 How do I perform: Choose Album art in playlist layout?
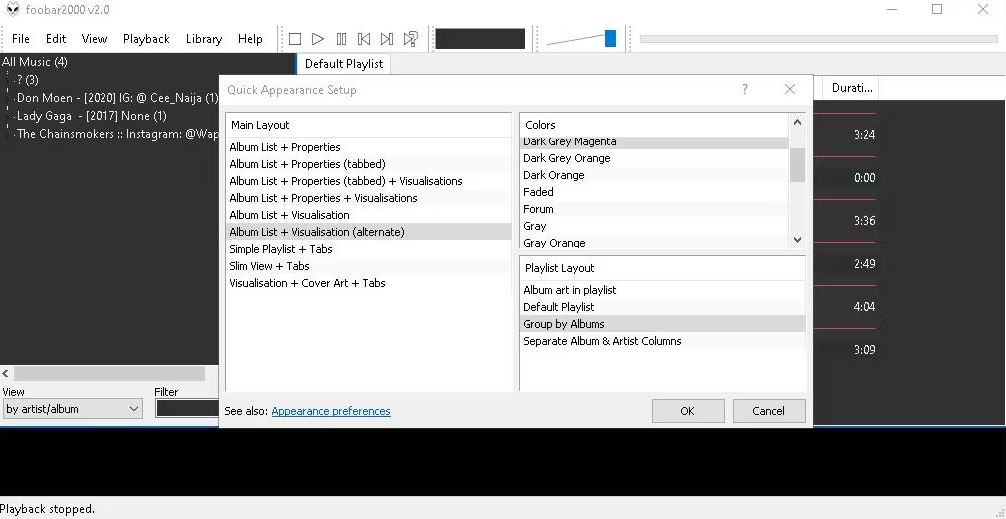pyautogui.click(x=663, y=290)
